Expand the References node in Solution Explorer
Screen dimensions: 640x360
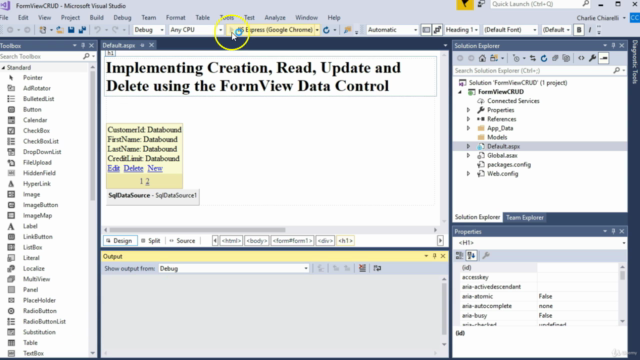coord(468,119)
